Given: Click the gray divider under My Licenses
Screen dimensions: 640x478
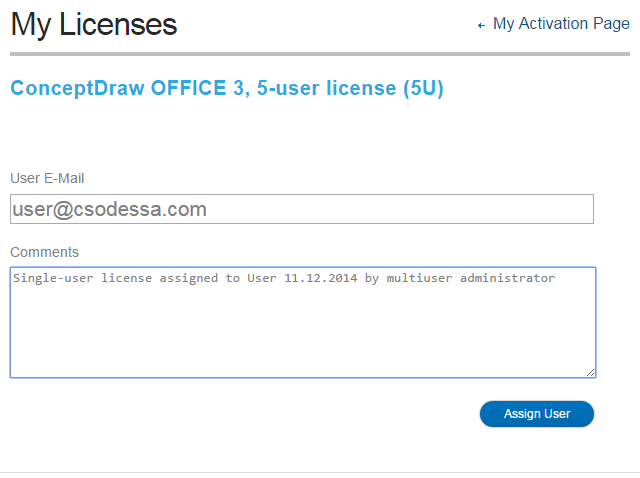Looking at the screenshot, I should 320,54.
